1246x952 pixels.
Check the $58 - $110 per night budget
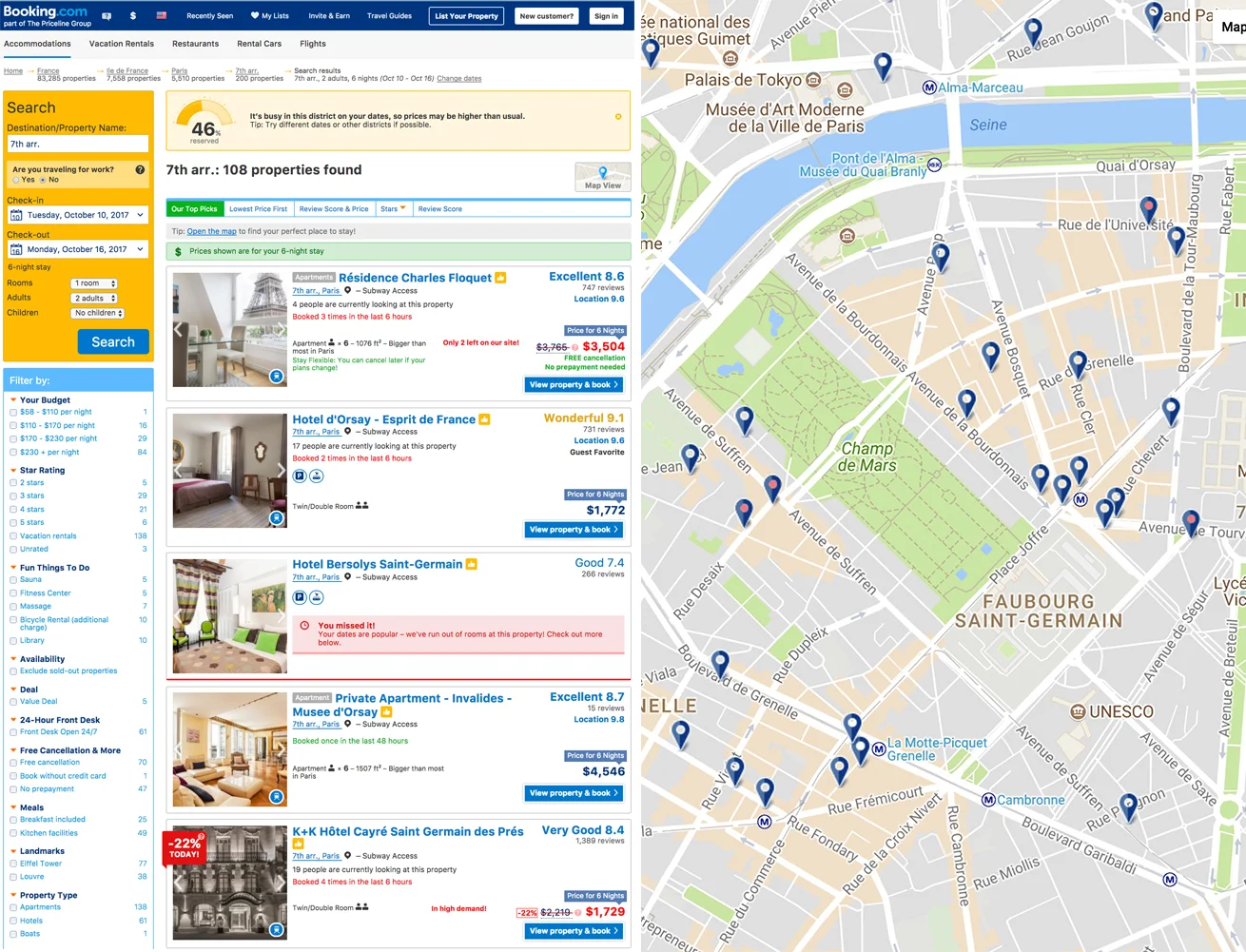click(x=13, y=413)
